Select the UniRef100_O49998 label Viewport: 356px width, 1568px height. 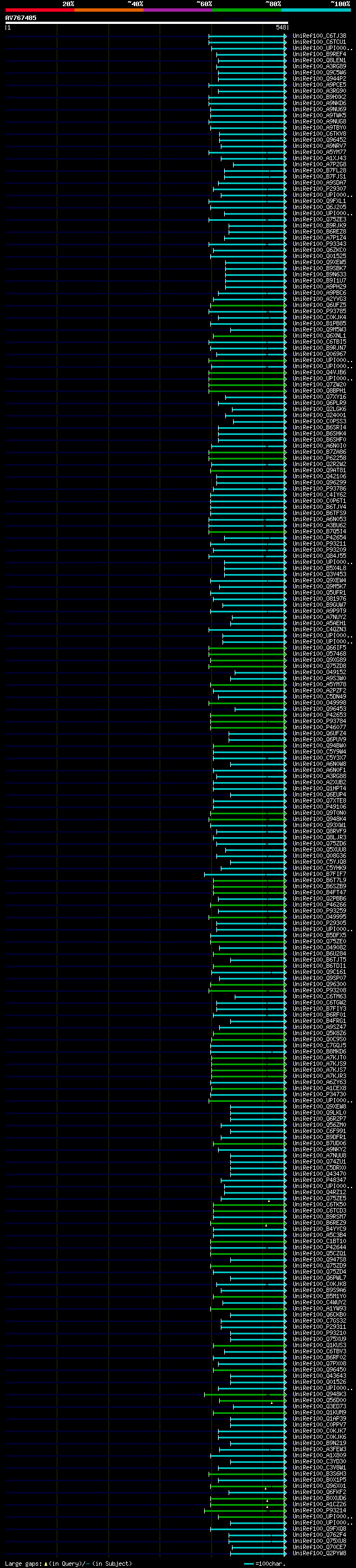point(319,703)
